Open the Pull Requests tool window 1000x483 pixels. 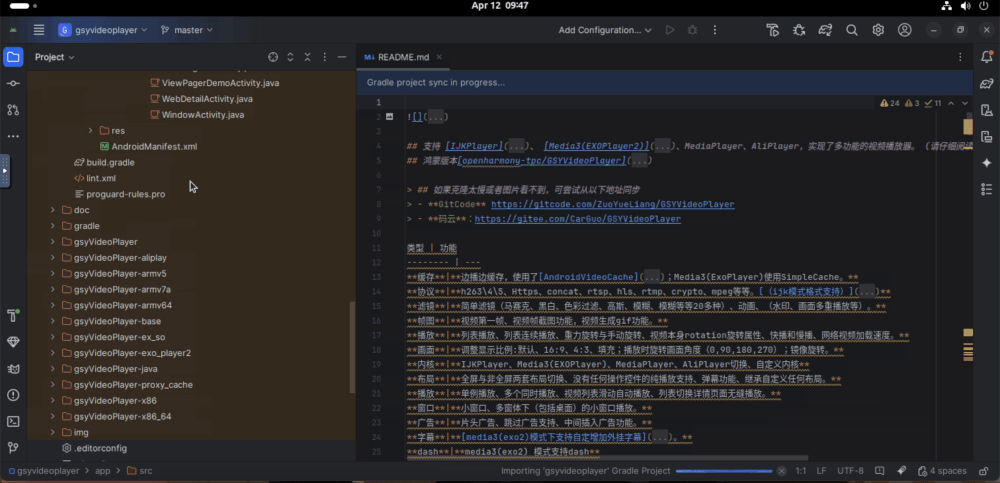click(x=13, y=110)
